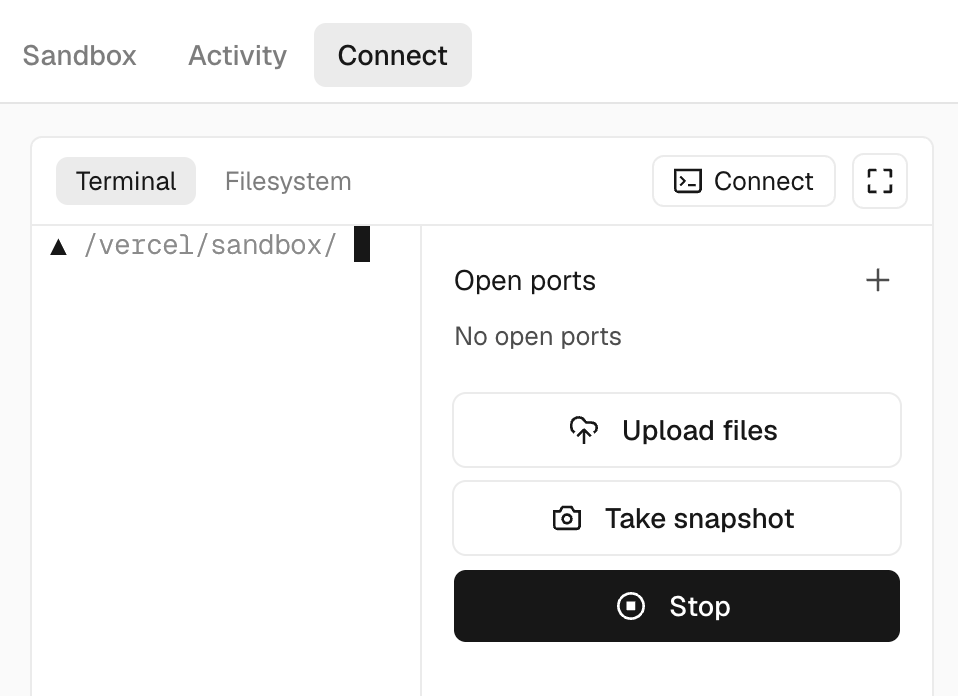The image size is (958, 696).
Task: Click the plus icon beside Open ports
Action: [x=877, y=280]
